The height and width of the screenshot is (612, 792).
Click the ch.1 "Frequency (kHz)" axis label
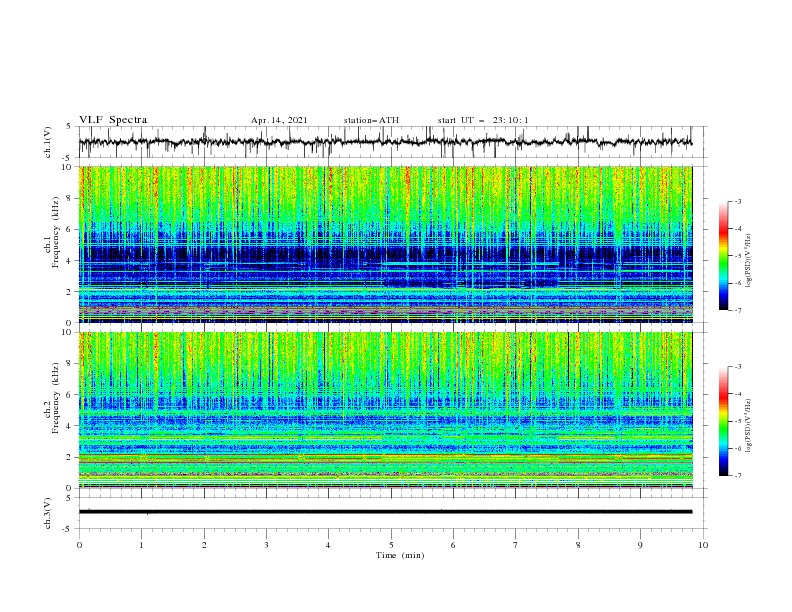tap(57, 233)
